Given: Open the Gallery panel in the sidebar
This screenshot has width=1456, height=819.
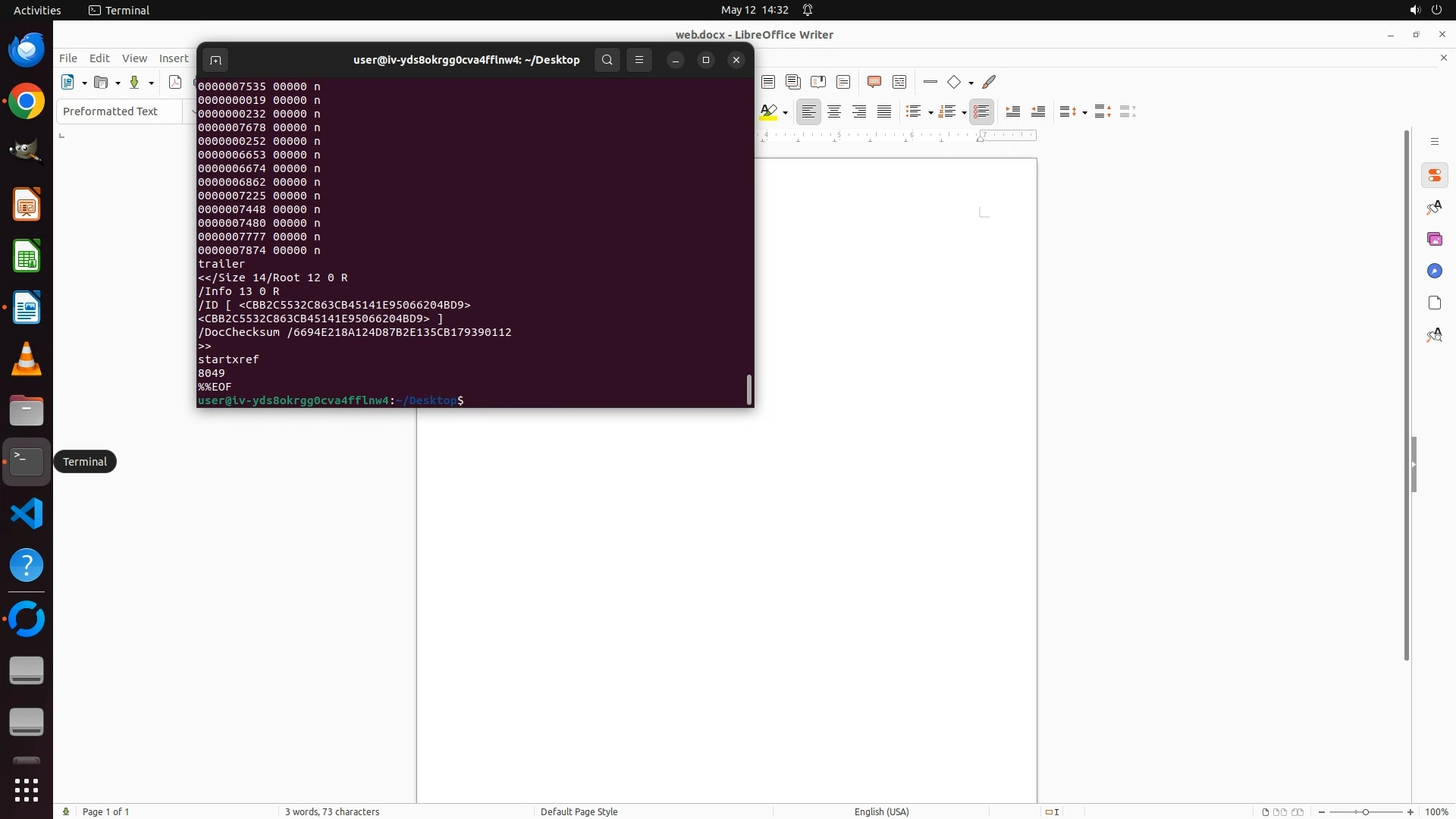Looking at the screenshot, I should tap(1434, 239).
